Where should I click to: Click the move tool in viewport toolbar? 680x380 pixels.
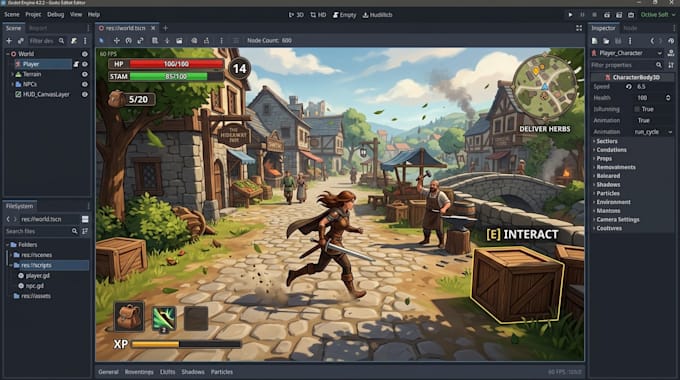coord(116,40)
